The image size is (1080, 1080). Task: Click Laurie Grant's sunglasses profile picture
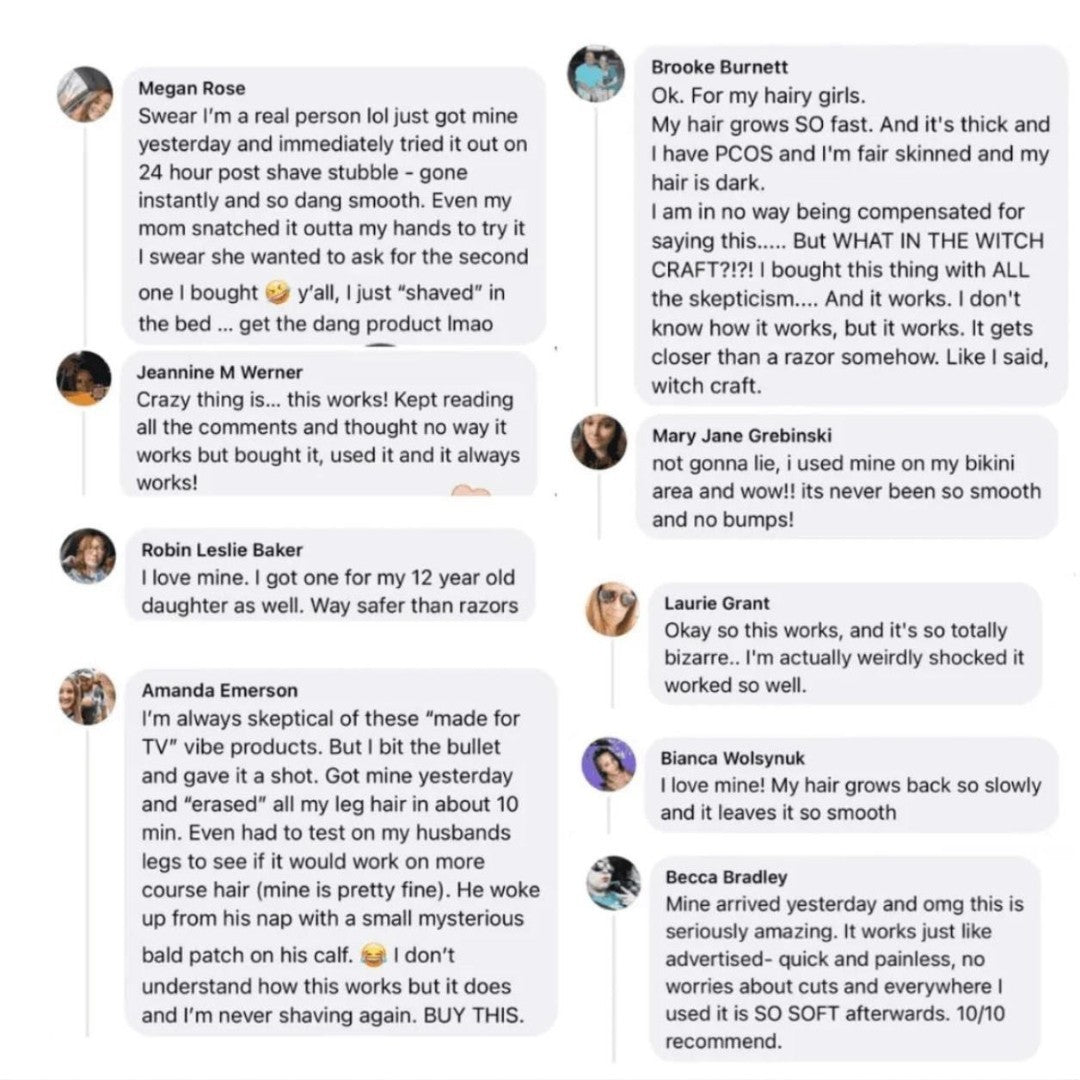click(612, 609)
